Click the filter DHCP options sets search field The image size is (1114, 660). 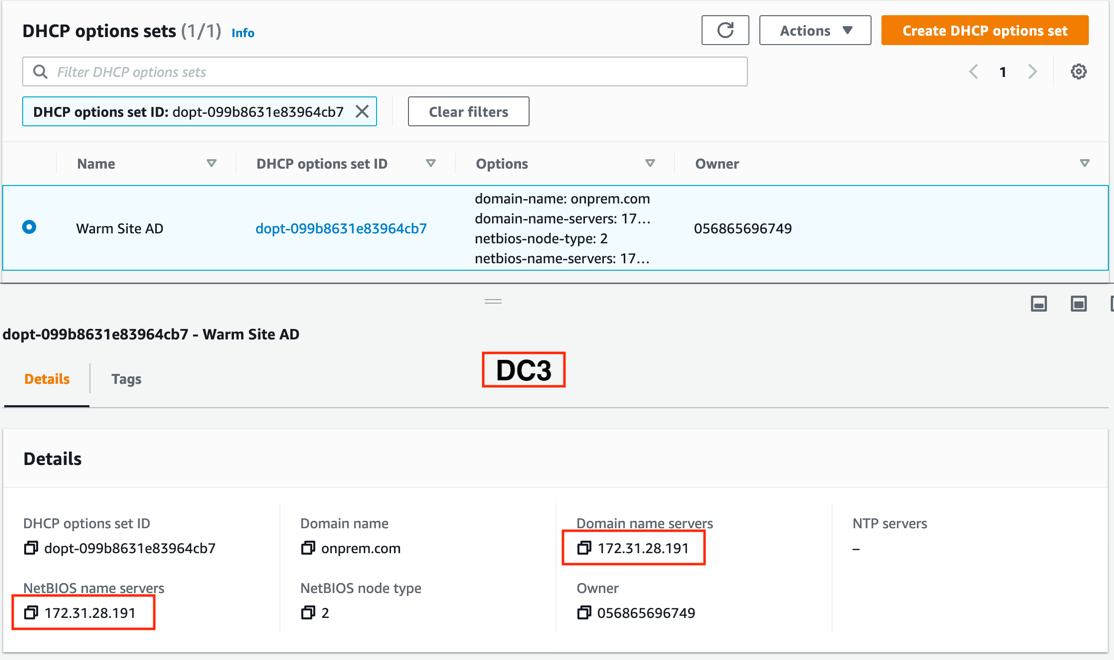(x=385, y=71)
